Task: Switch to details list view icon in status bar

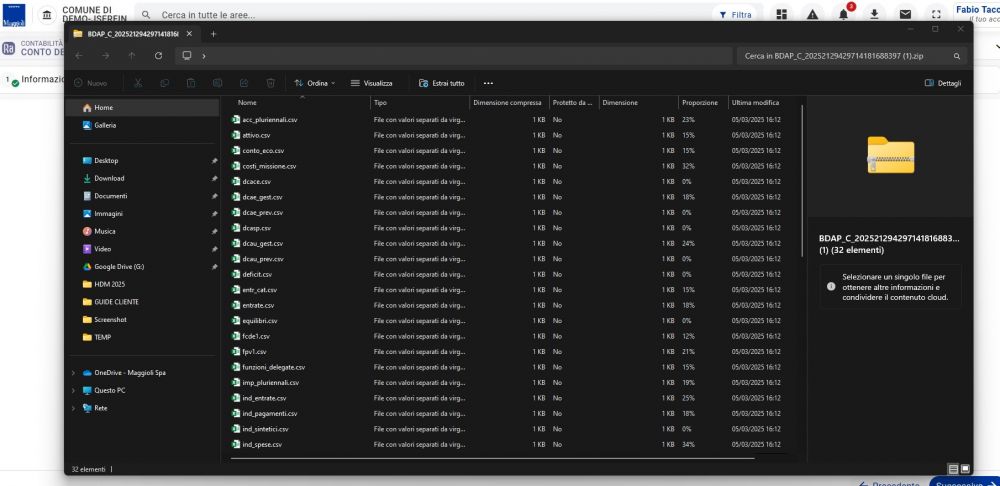Action: [953, 469]
